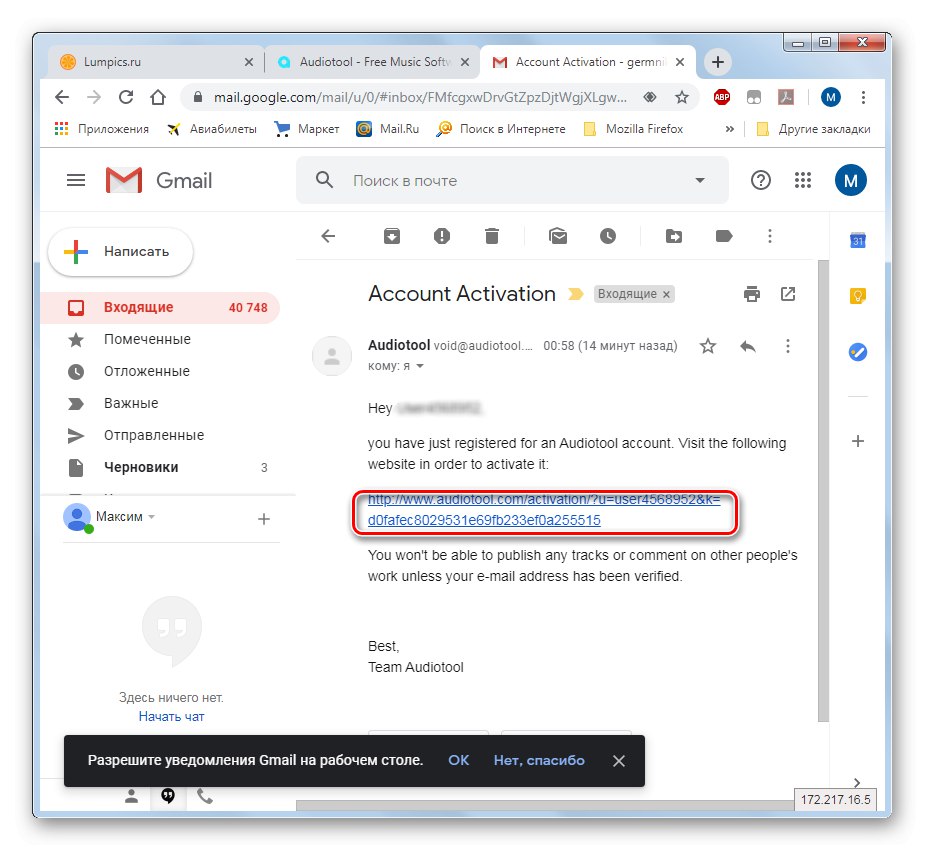
Task: Open the labels icon in toolbar
Action: pyautogui.click(x=724, y=236)
